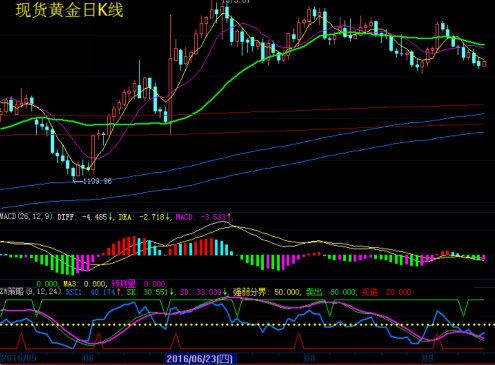Click the 06 month marker on axis
Screen dimensions: 495x365
click(x=89, y=359)
